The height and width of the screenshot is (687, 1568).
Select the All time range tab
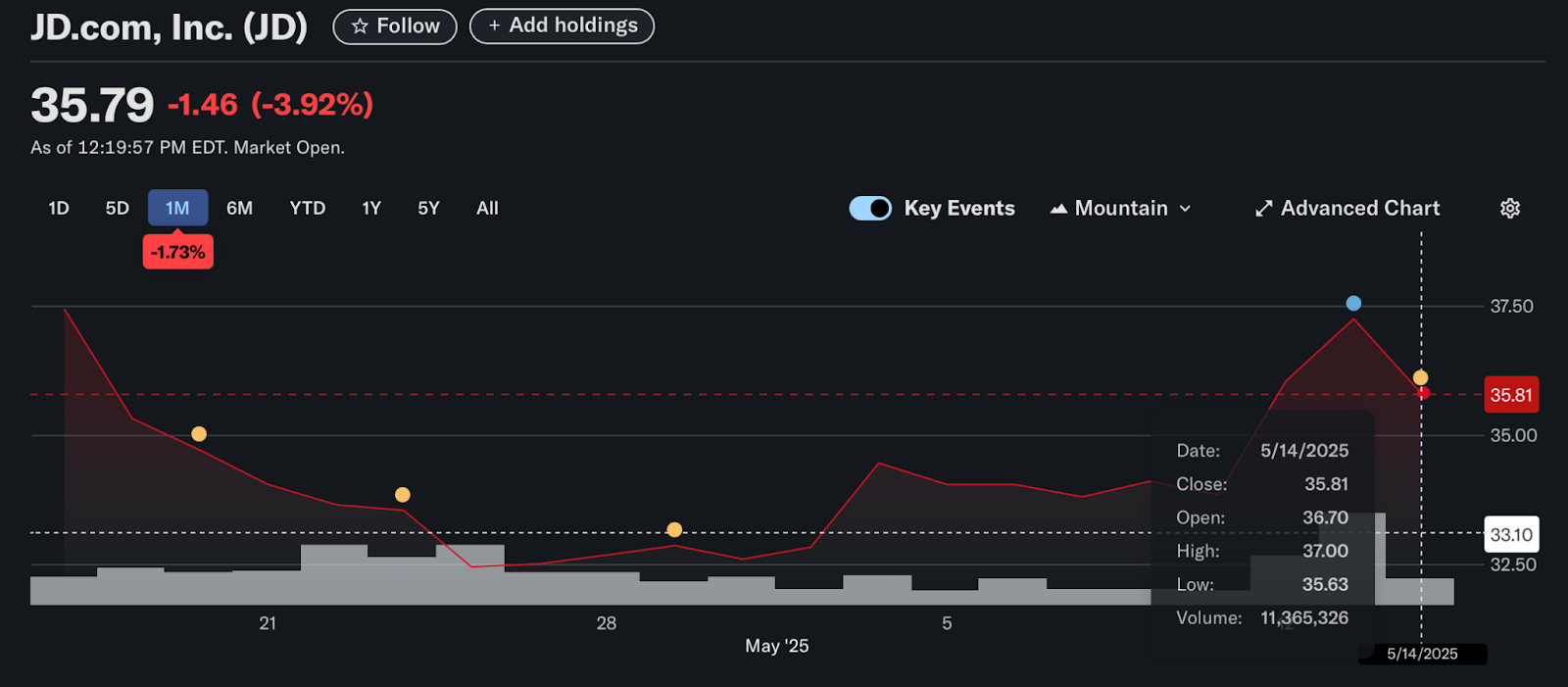tap(487, 208)
